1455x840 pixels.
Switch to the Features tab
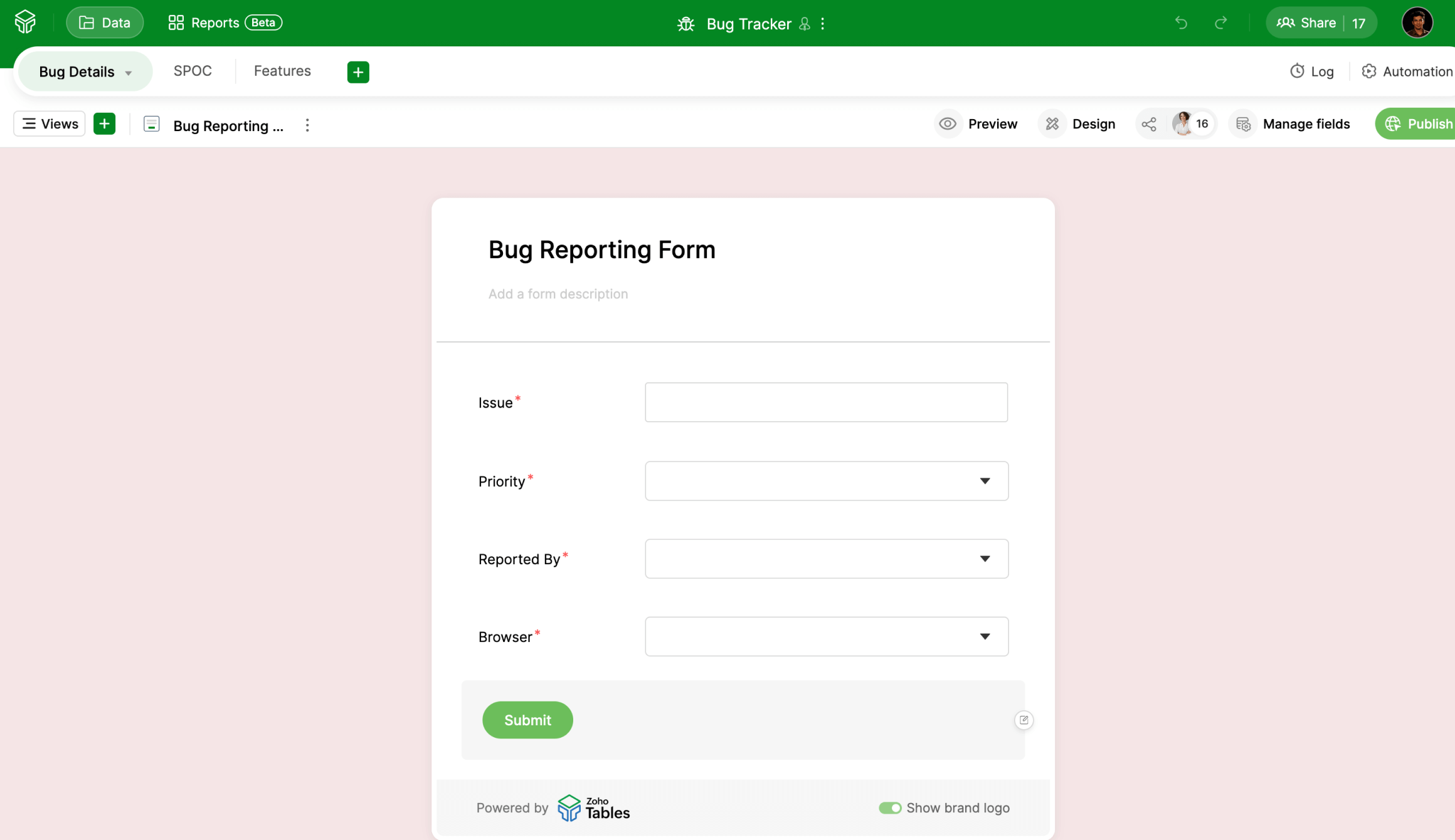[x=282, y=71]
